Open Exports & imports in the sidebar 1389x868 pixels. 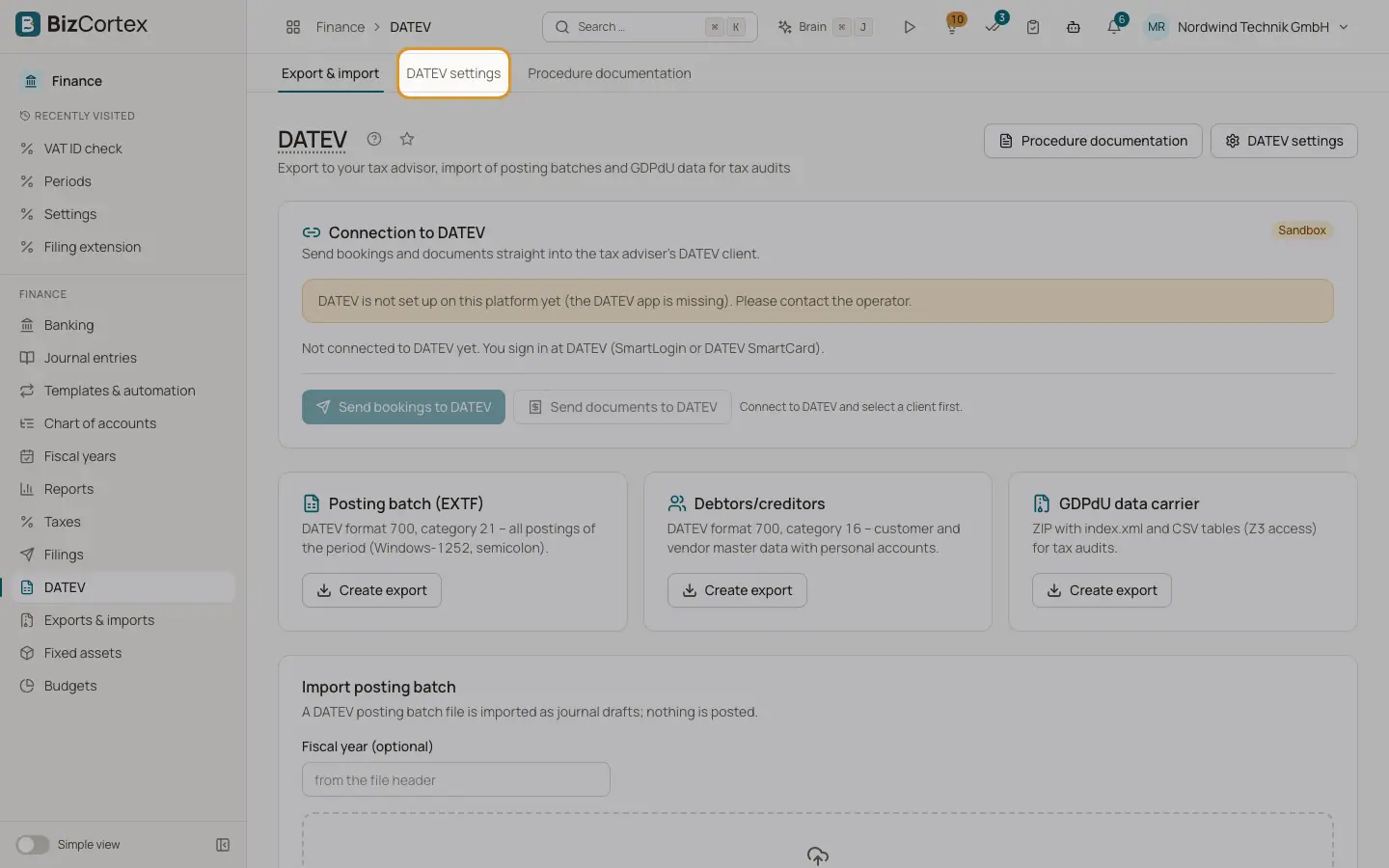click(123, 620)
